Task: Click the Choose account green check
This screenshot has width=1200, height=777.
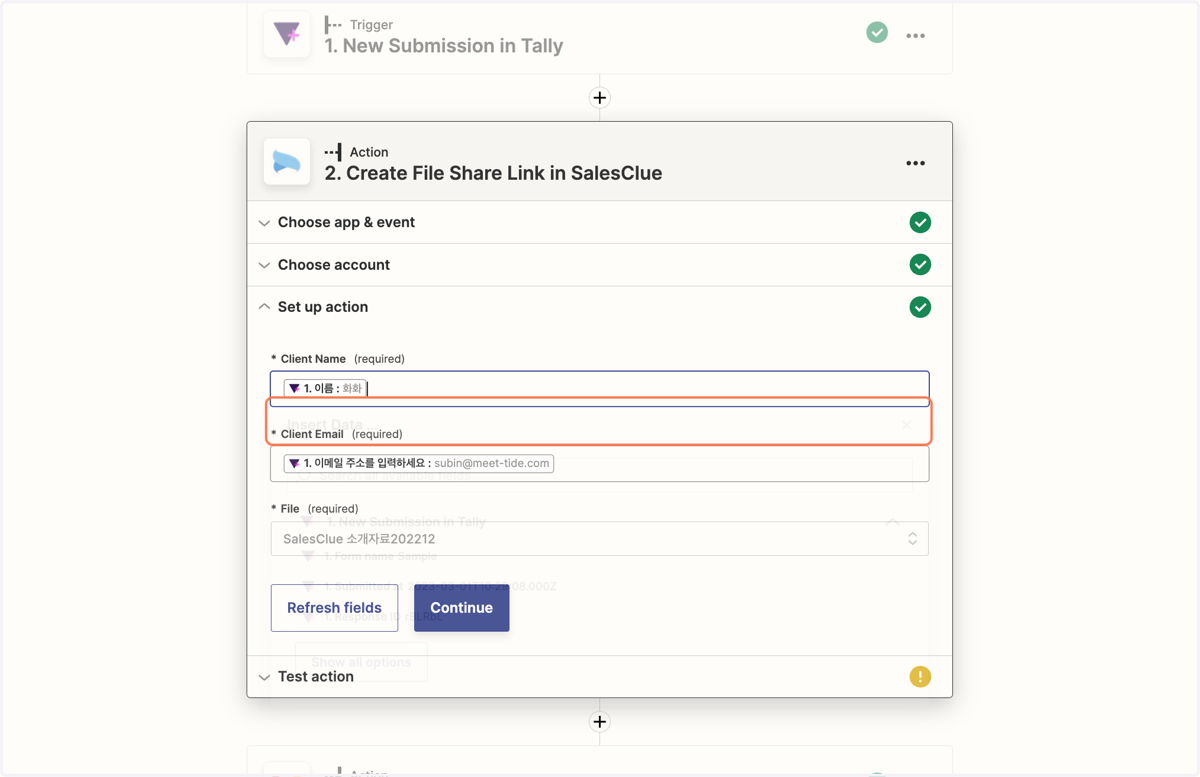Action: click(920, 265)
